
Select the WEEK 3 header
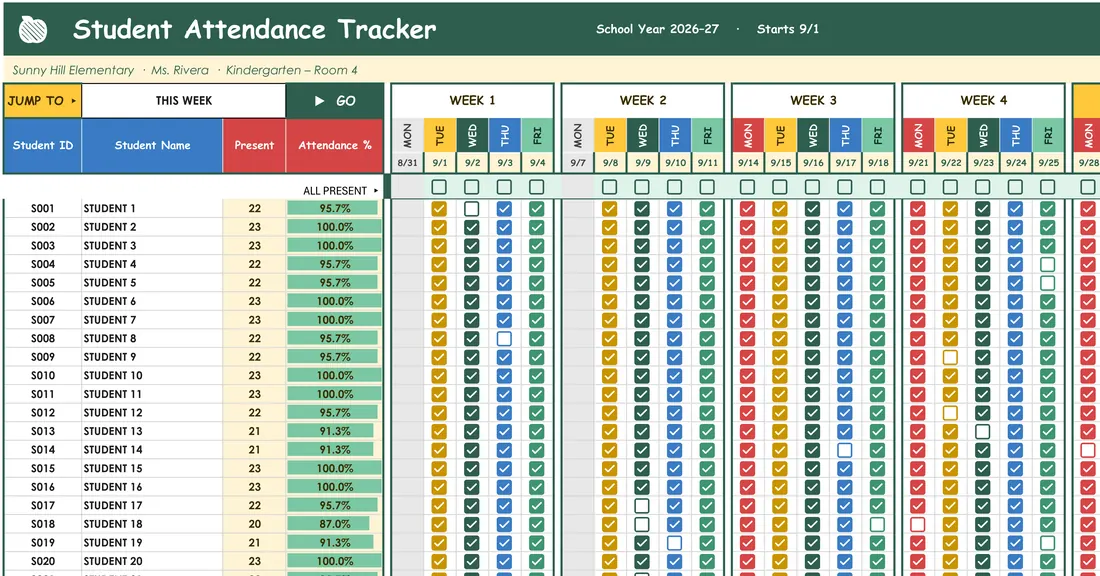point(813,100)
